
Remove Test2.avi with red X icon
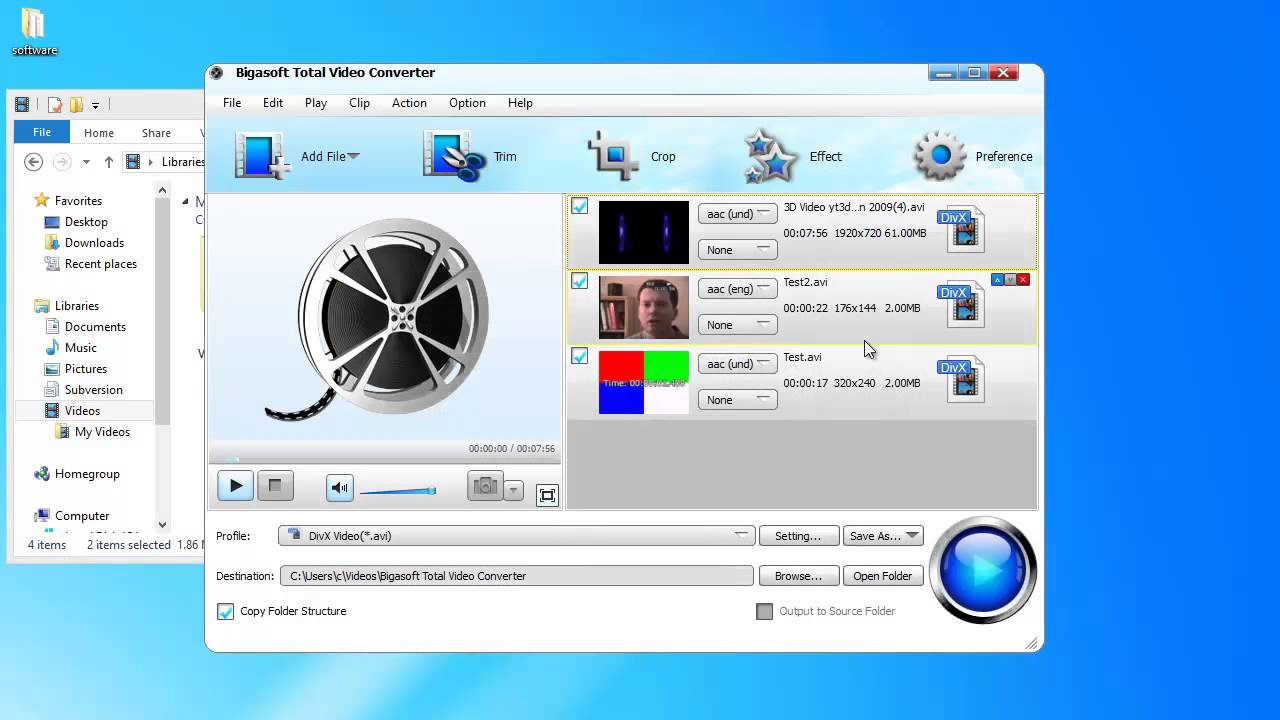tap(1023, 280)
